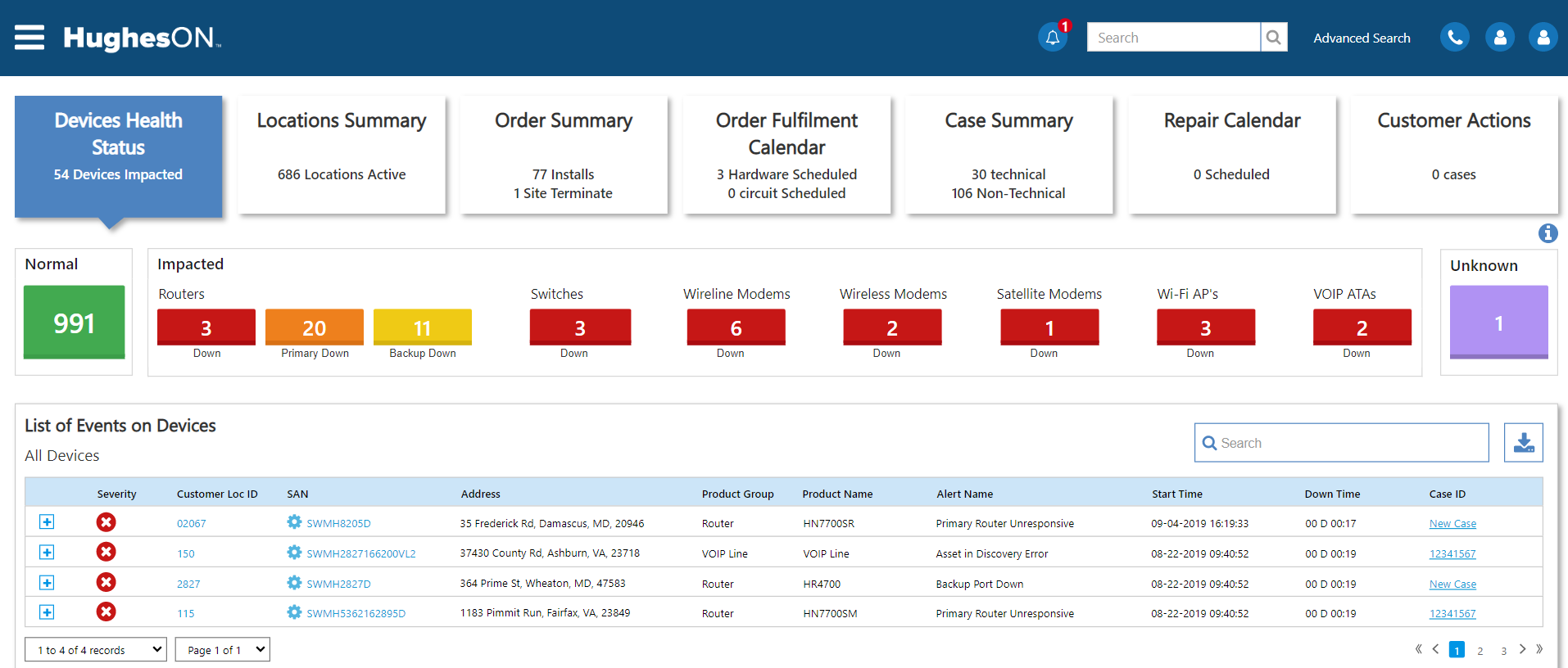Expand the row for location 2827
This screenshot has height=668, width=1568.
[x=47, y=583]
